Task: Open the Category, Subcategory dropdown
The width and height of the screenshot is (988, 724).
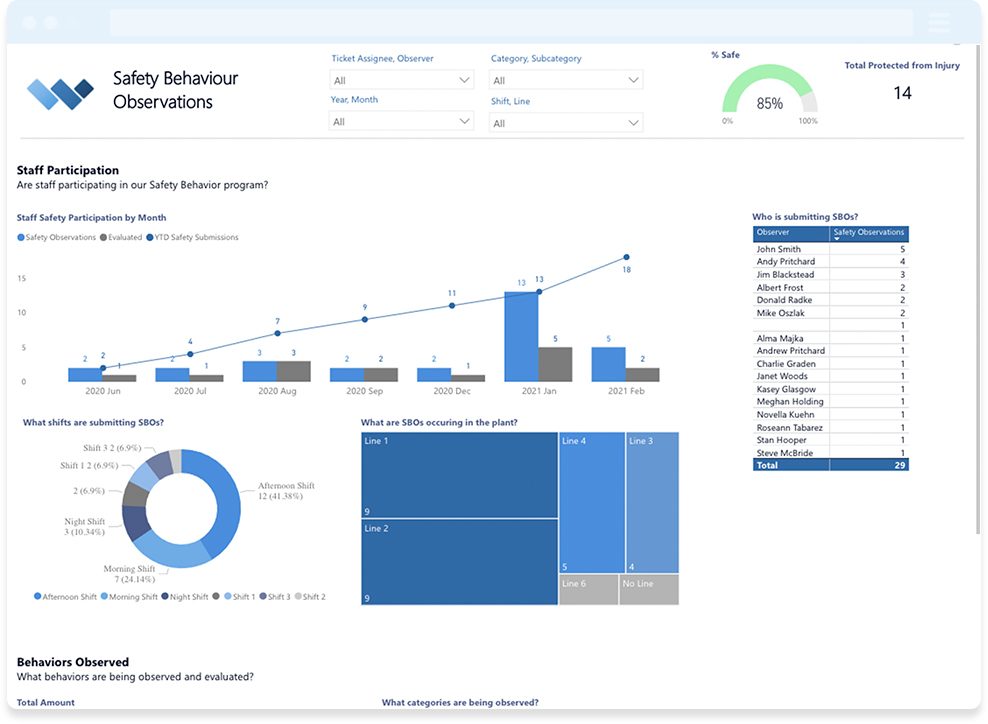Action: tap(566, 80)
